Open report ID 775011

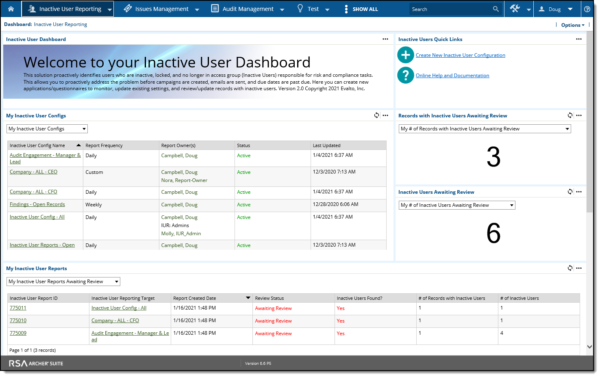coord(18,308)
